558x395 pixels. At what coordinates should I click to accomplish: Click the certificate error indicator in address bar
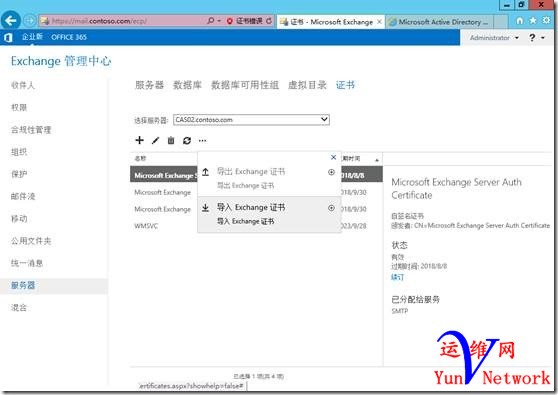245,21
